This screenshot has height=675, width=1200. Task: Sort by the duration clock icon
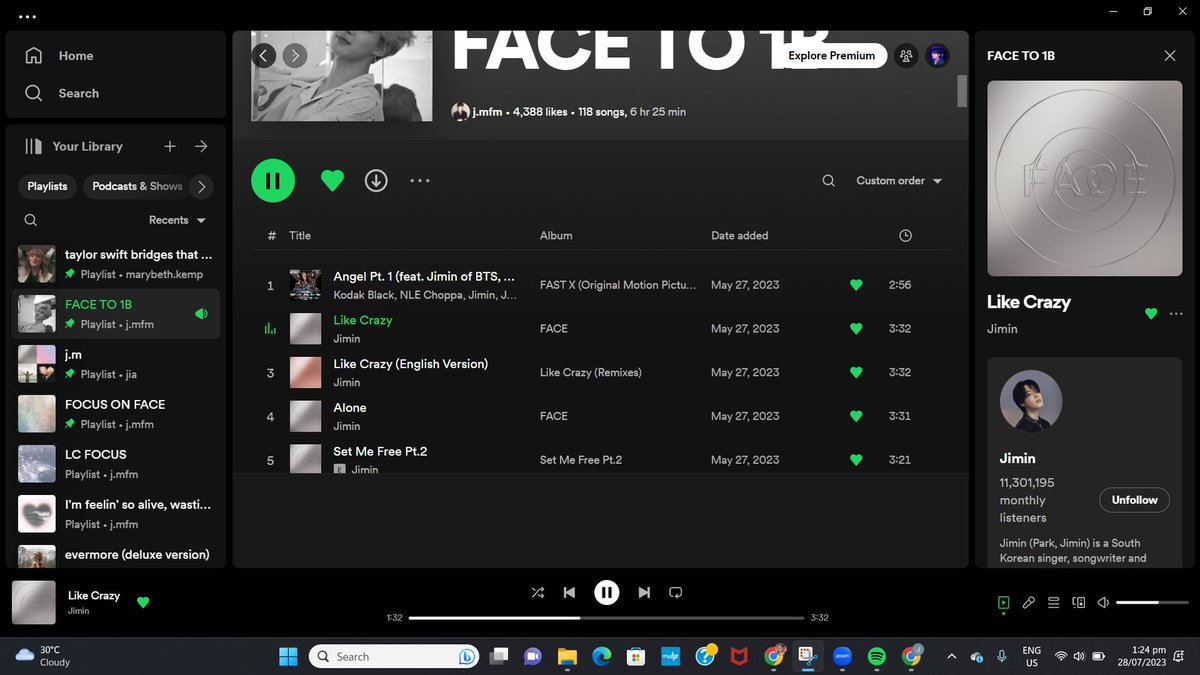point(905,236)
